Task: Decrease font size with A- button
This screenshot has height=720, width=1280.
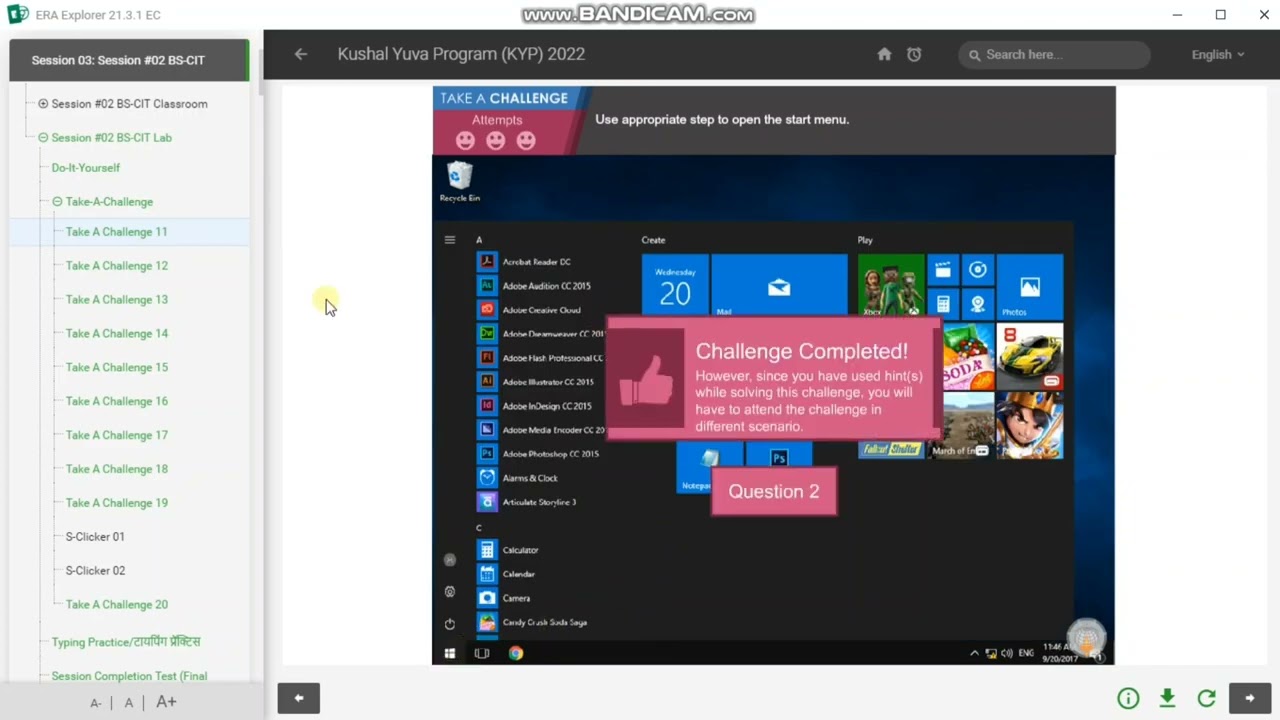Action: [96, 703]
